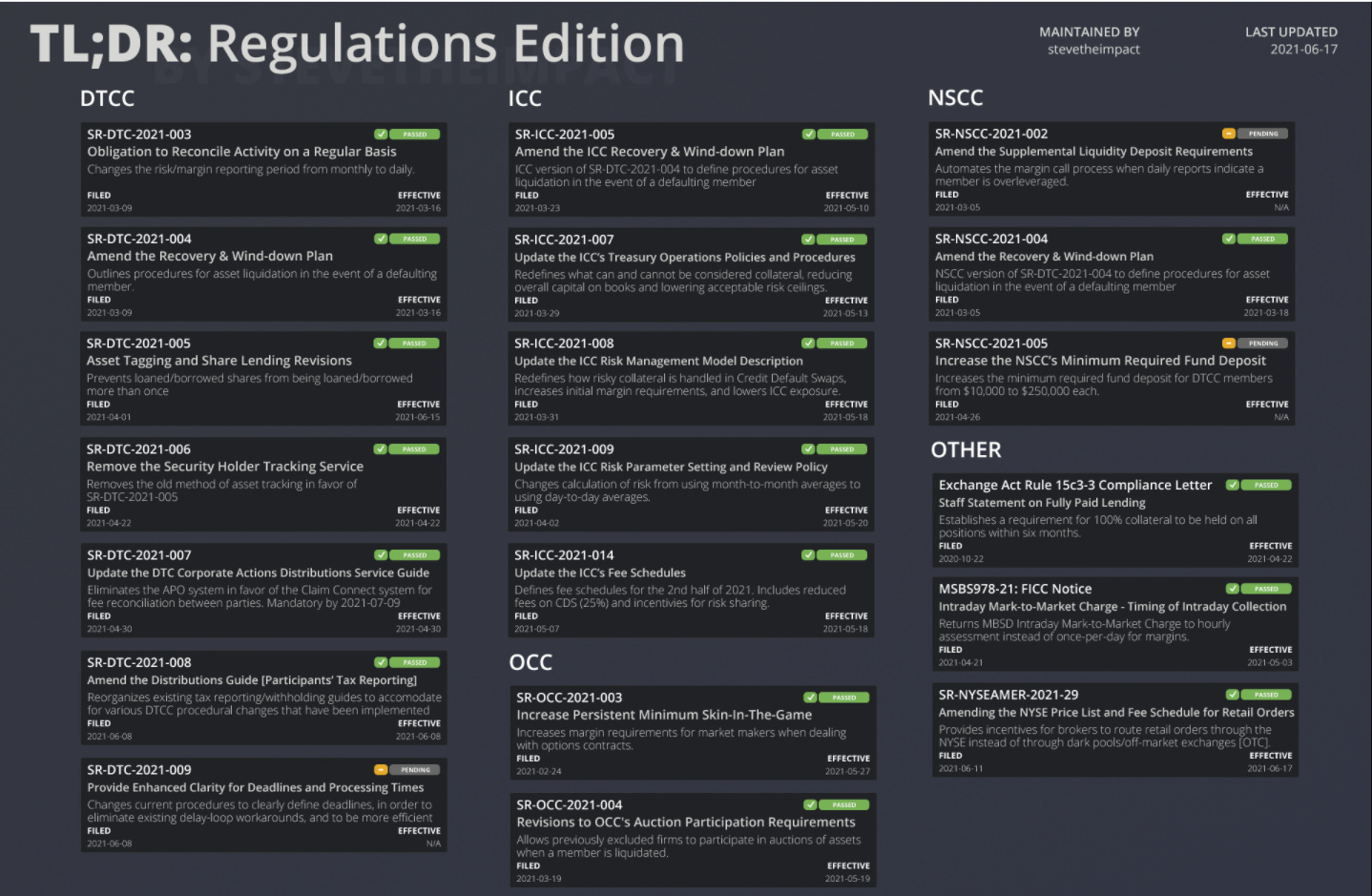1372x896 pixels.
Task: Click the PASSED badge on SR-ICC-2021-005
Action: (x=843, y=135)
